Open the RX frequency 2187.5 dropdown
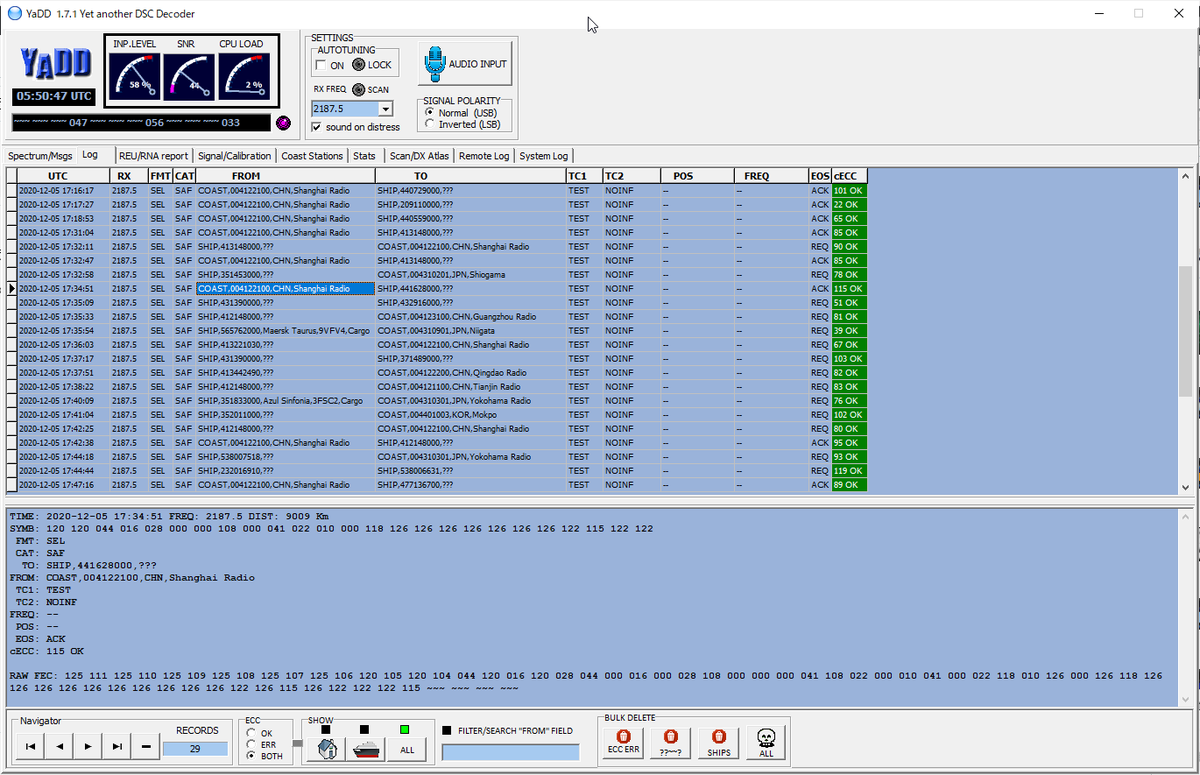This screenshot has height=775, width=1200. (385, 108)
